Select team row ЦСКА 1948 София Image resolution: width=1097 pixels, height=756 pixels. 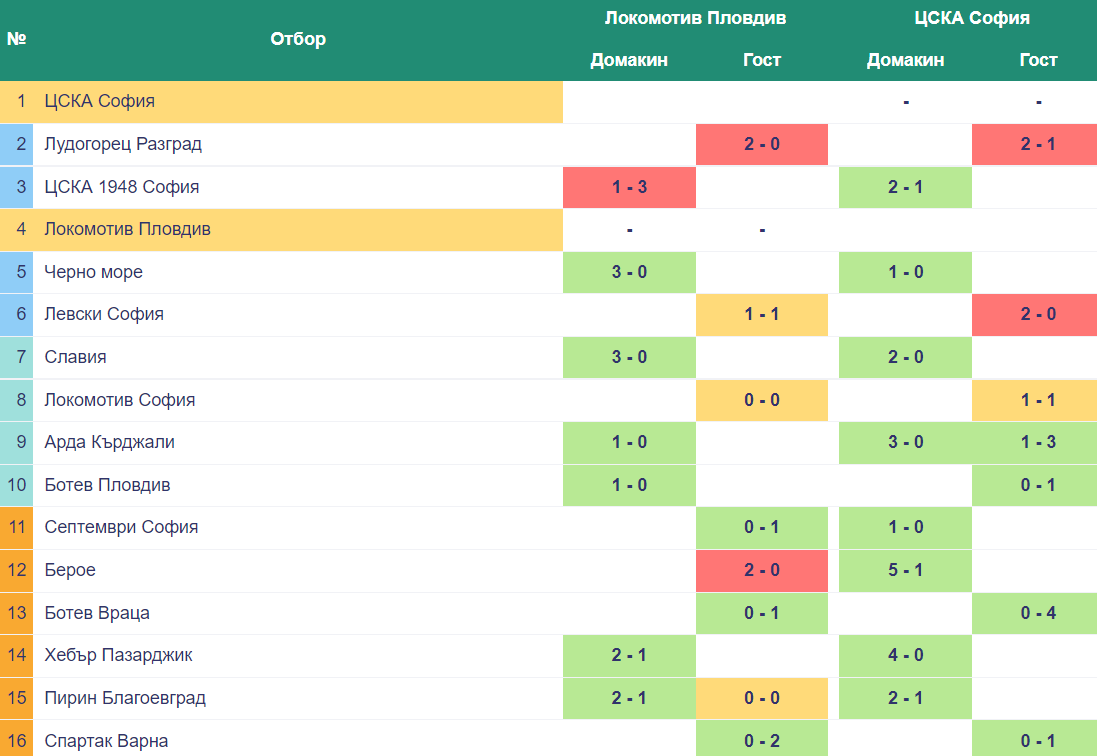pyautogui.click(x=548, y=187)
